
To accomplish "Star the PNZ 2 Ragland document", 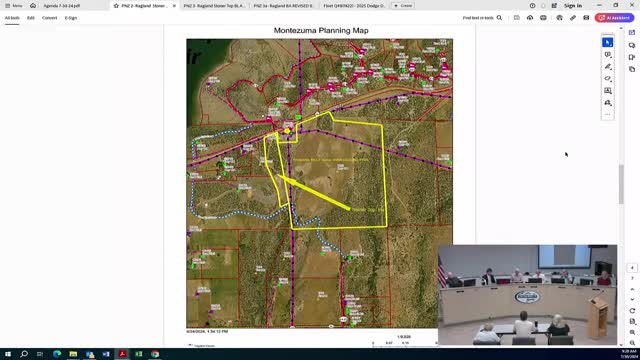I will [x=116, y=6].
